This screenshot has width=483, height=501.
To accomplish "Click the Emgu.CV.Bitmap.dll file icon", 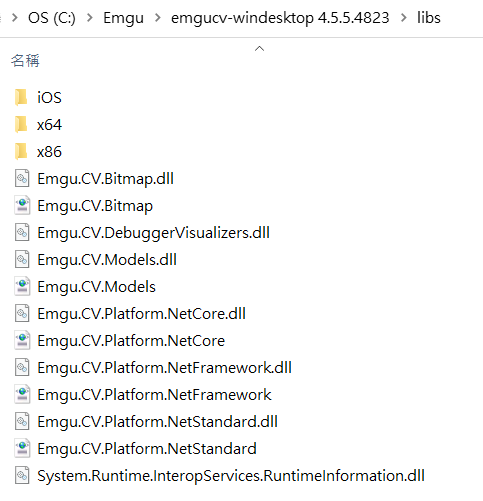I will pos(22,178).
